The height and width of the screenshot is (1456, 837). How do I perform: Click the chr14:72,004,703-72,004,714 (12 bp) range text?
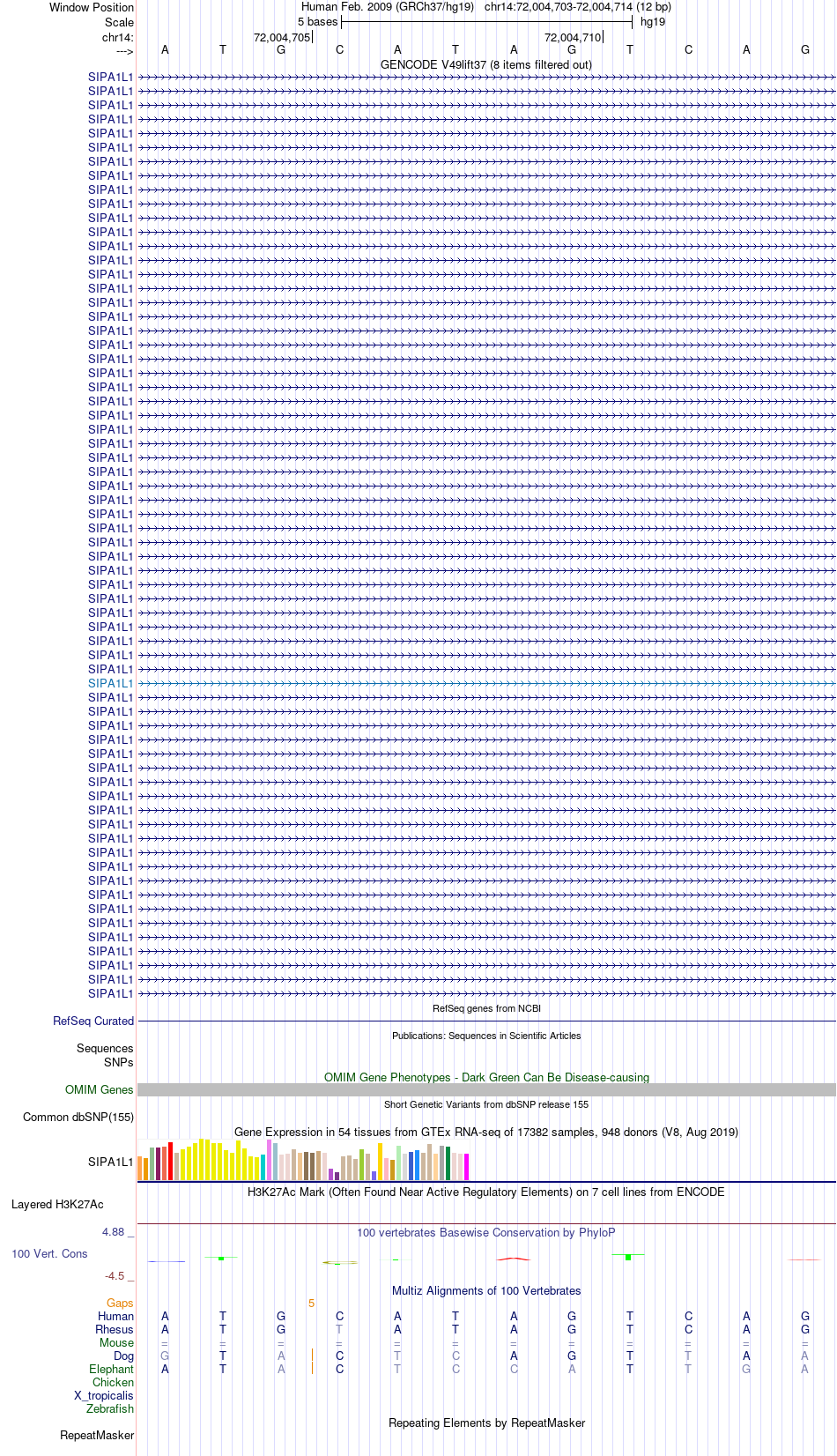pos(578,7)
